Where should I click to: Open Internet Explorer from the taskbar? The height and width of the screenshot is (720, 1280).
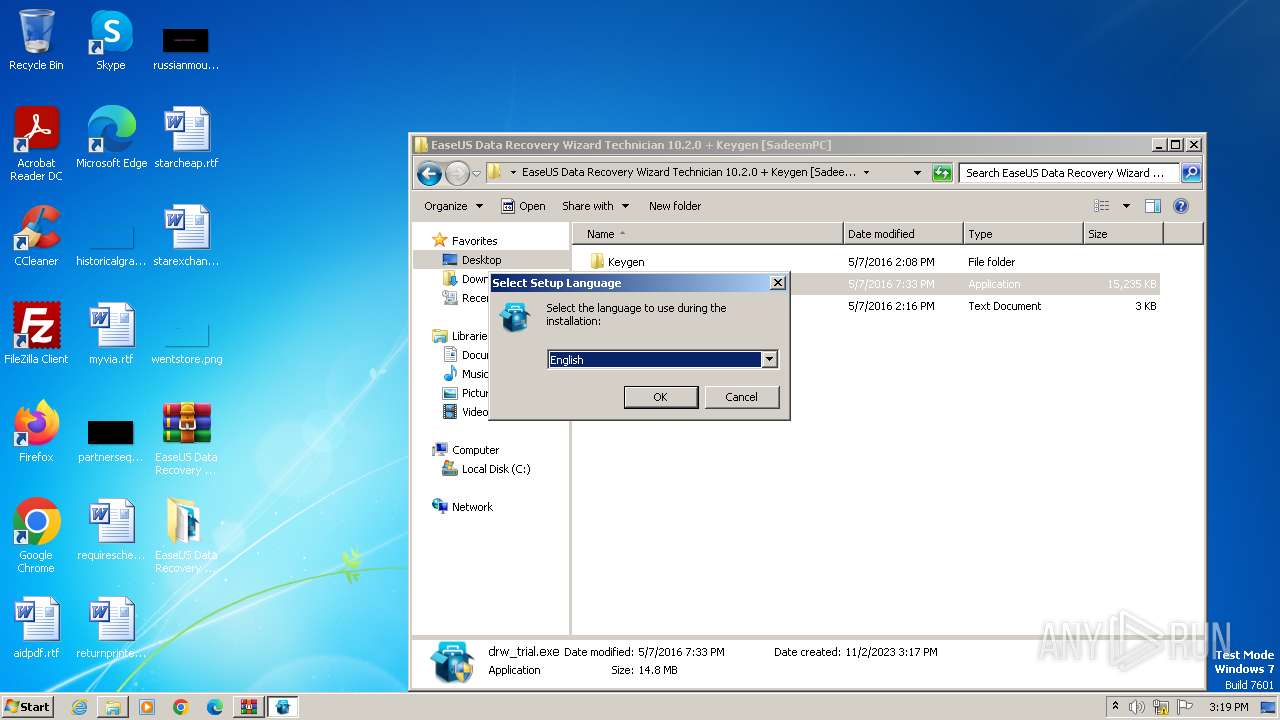coord(79,707)
